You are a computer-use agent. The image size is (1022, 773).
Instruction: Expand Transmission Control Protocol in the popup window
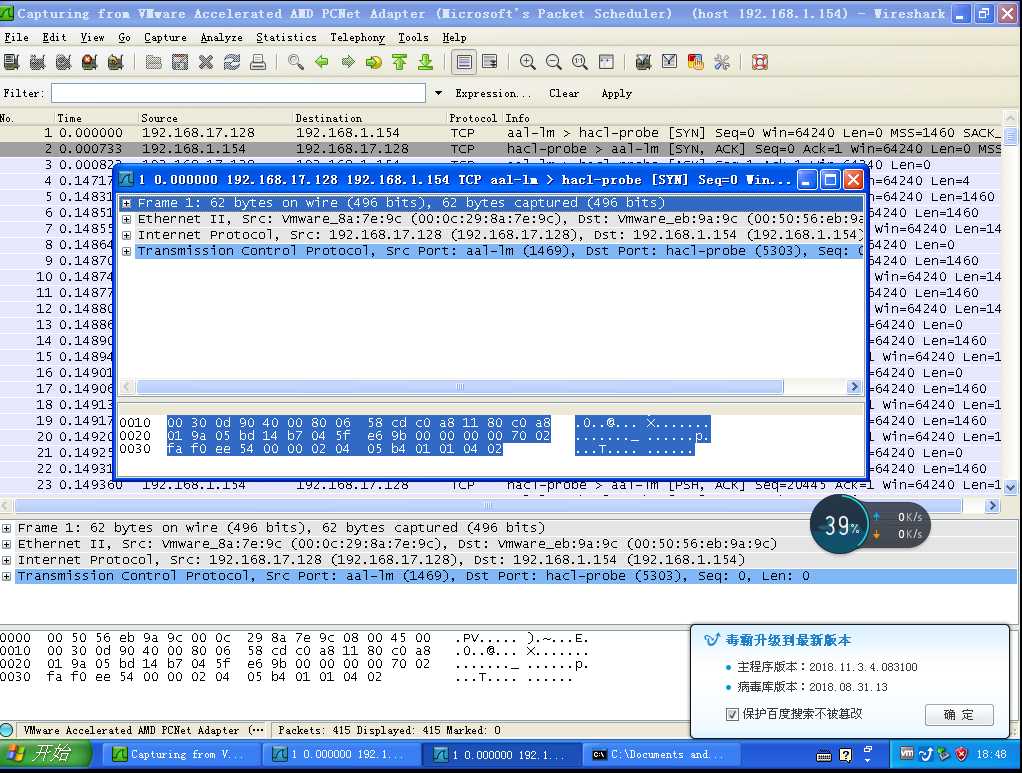click(126, 251)
